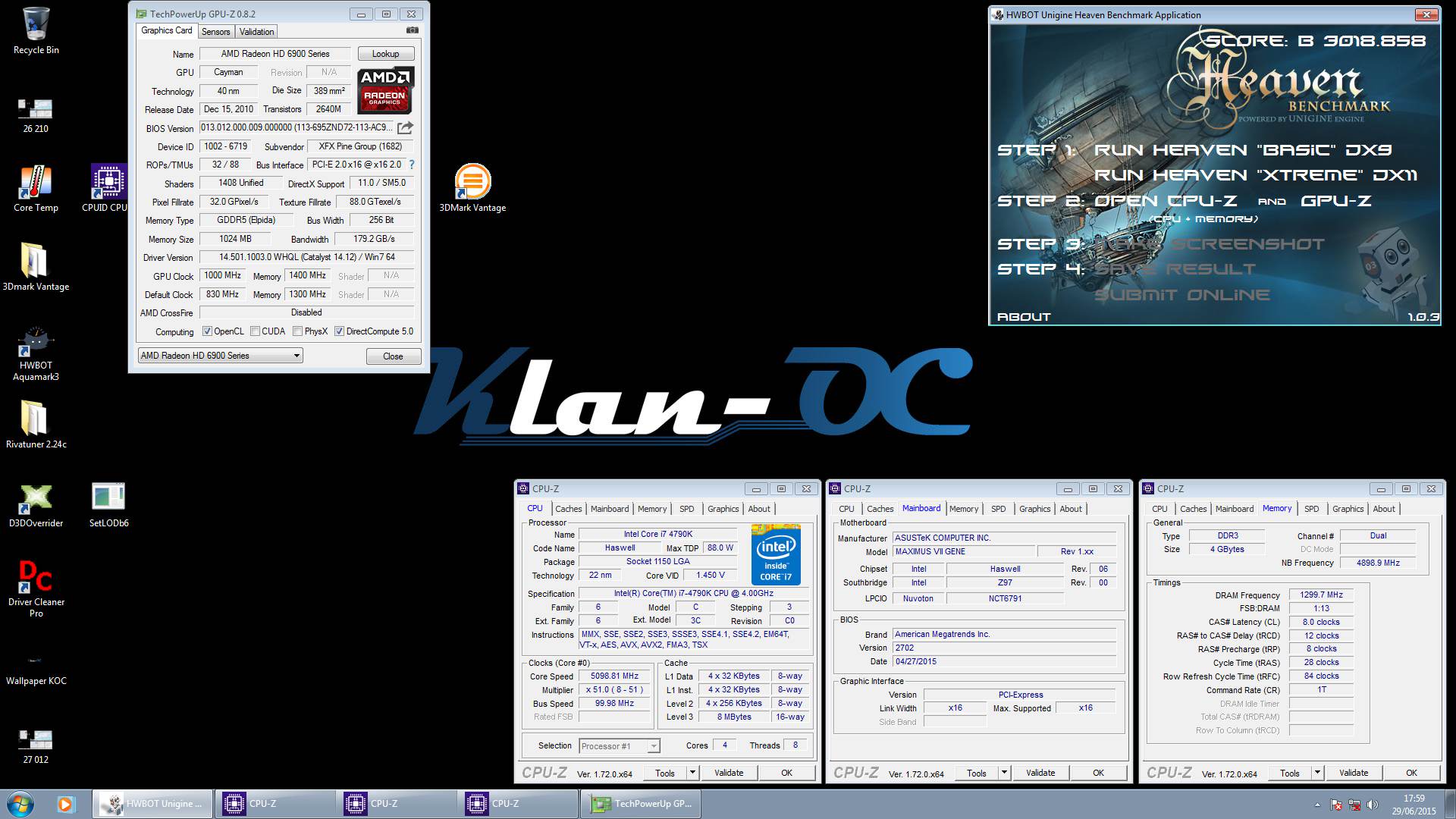The width and height of the screenshot is (1456, 819).
Task: Open the media player taskbar icon
Action: [65, 803]
